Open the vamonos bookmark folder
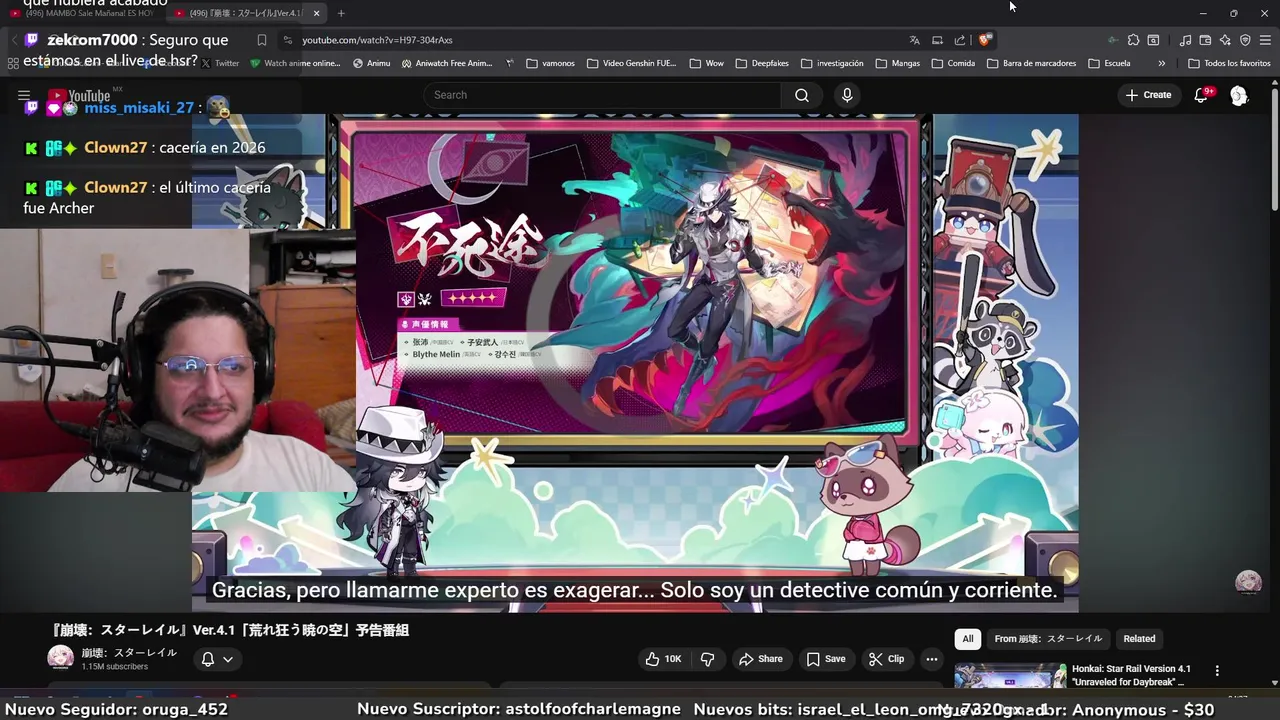This screenshot has height=720, width=1280. (x=549, y=63)
